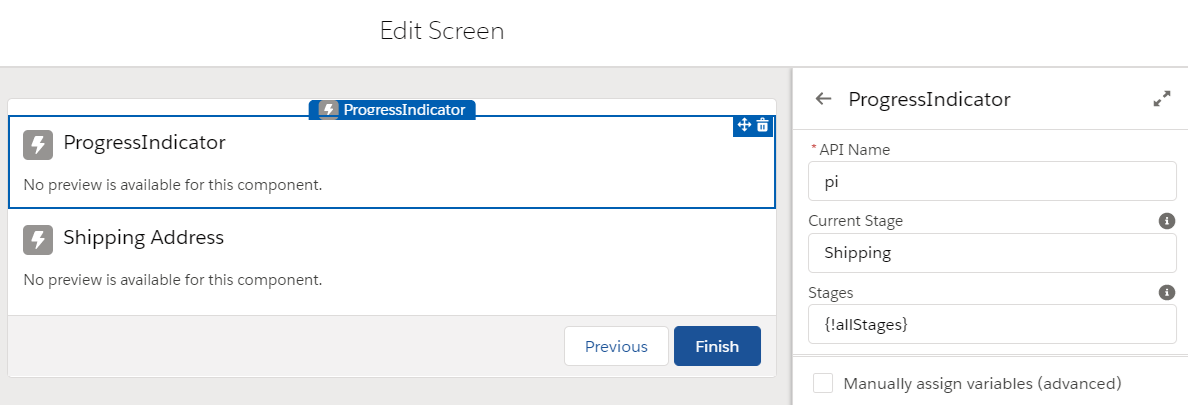Click the info icon next to Stages
Viewport: 1188px width, 405px height.
[x=1167, y=292]
